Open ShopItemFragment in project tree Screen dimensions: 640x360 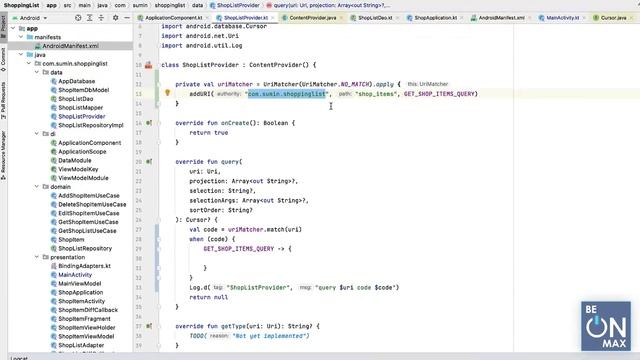click(84, 319)
